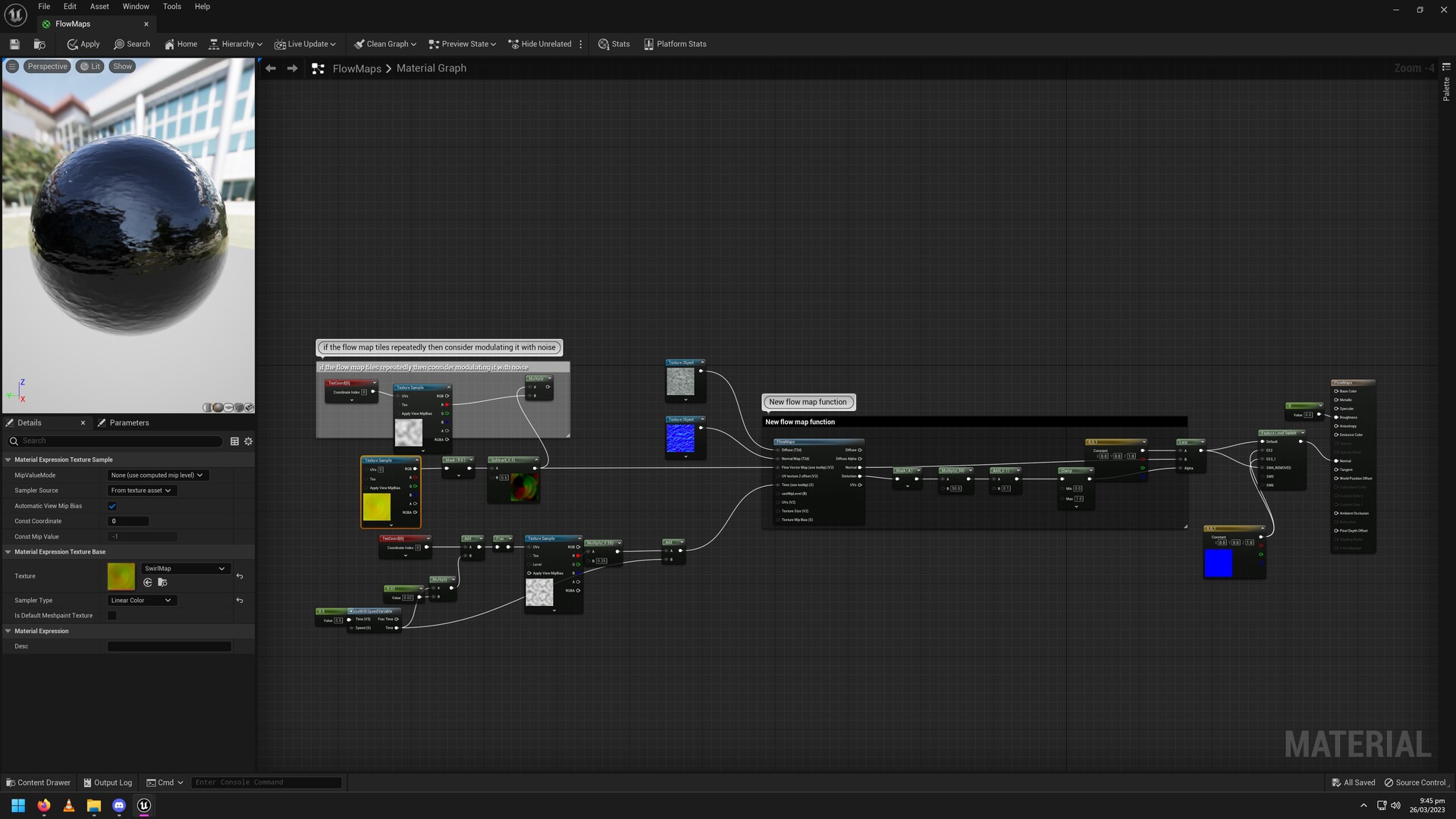
Task: Click the FlowMaps breadcrumb link
Action: 356,68
